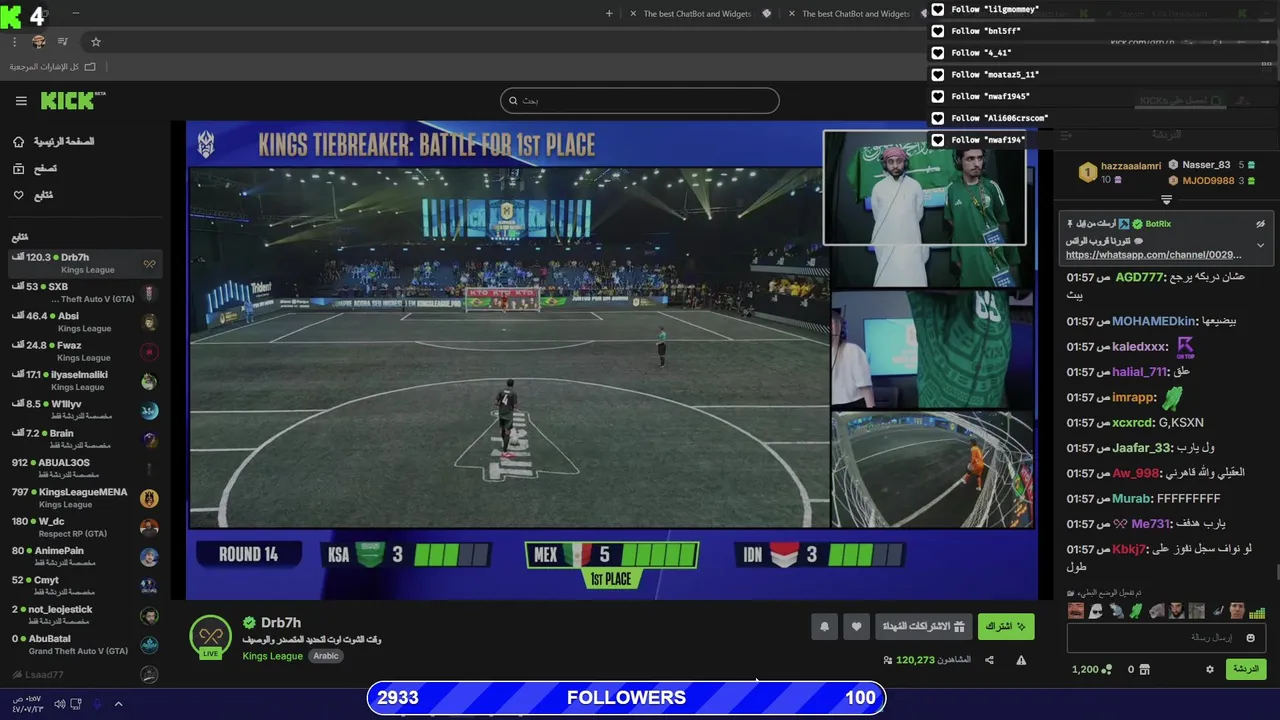Click the share stream icon
Viewport: 1280px width, 720px height.
pos(989,660)
